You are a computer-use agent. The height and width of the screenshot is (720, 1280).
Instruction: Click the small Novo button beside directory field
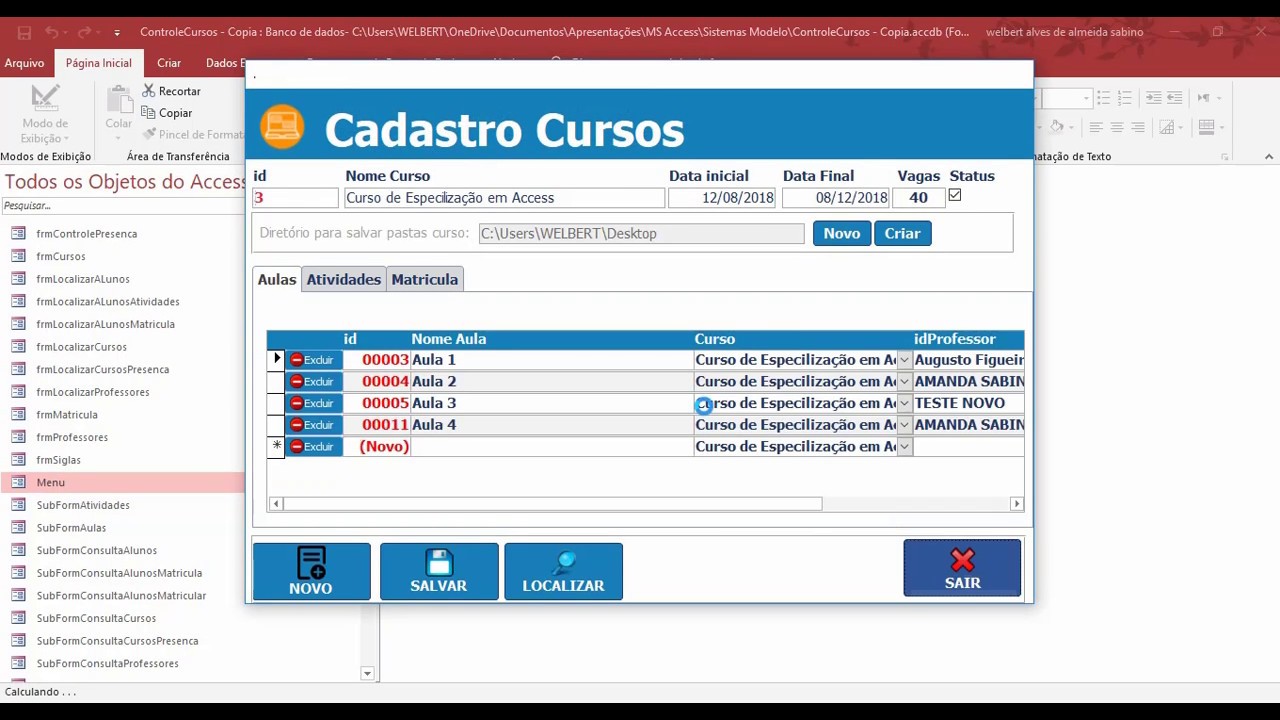click(x=842, y=233)
